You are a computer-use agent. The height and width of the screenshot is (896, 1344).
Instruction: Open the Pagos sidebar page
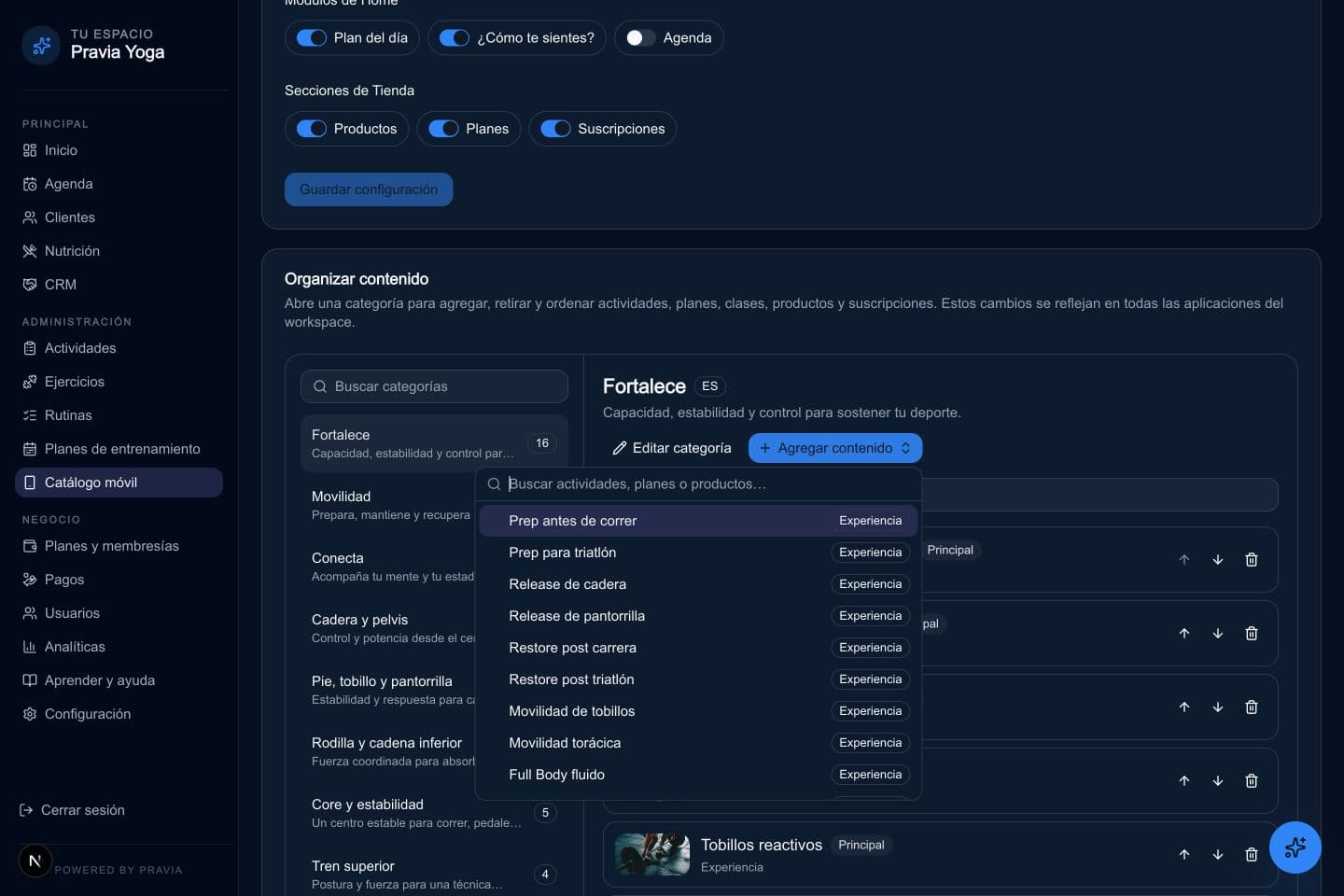point(119,580)
